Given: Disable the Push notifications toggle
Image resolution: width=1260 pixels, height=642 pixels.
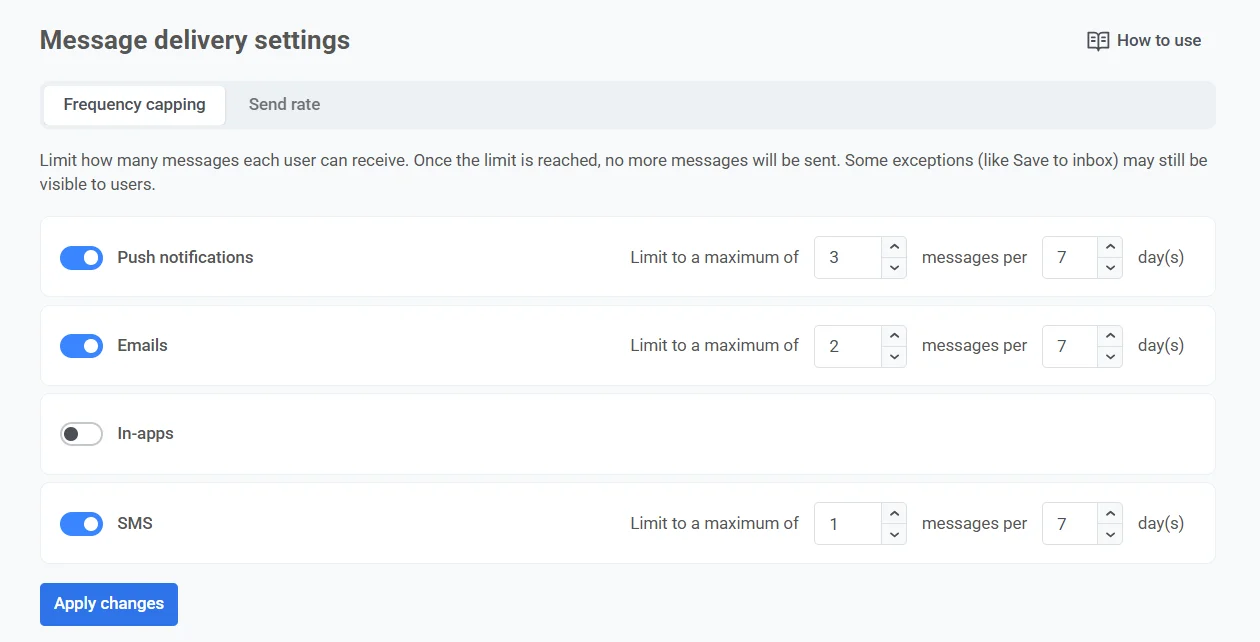Looking at the screenshot, I should pyautogui.click(x=82, y=258).
